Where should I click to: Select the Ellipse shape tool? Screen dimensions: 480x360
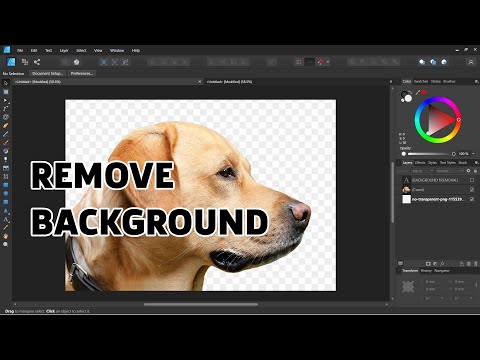(x=6, y=193)
